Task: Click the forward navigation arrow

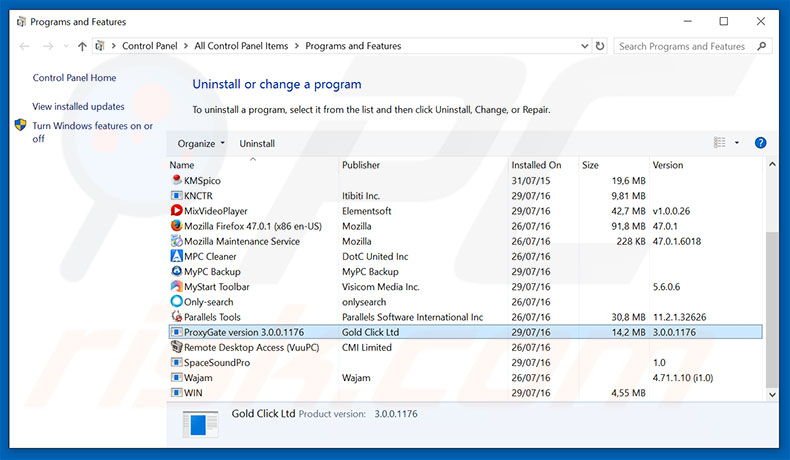Action: pyautogui.click(x=48, y=46)
